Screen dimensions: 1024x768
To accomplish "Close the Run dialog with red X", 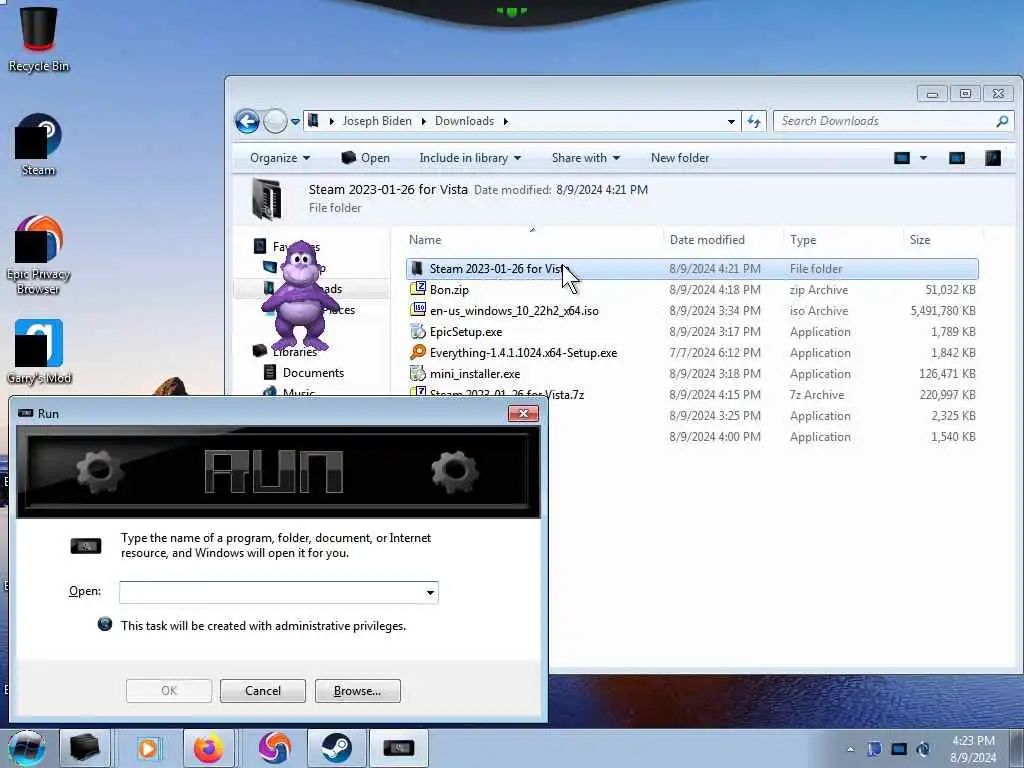I will 523,413.
